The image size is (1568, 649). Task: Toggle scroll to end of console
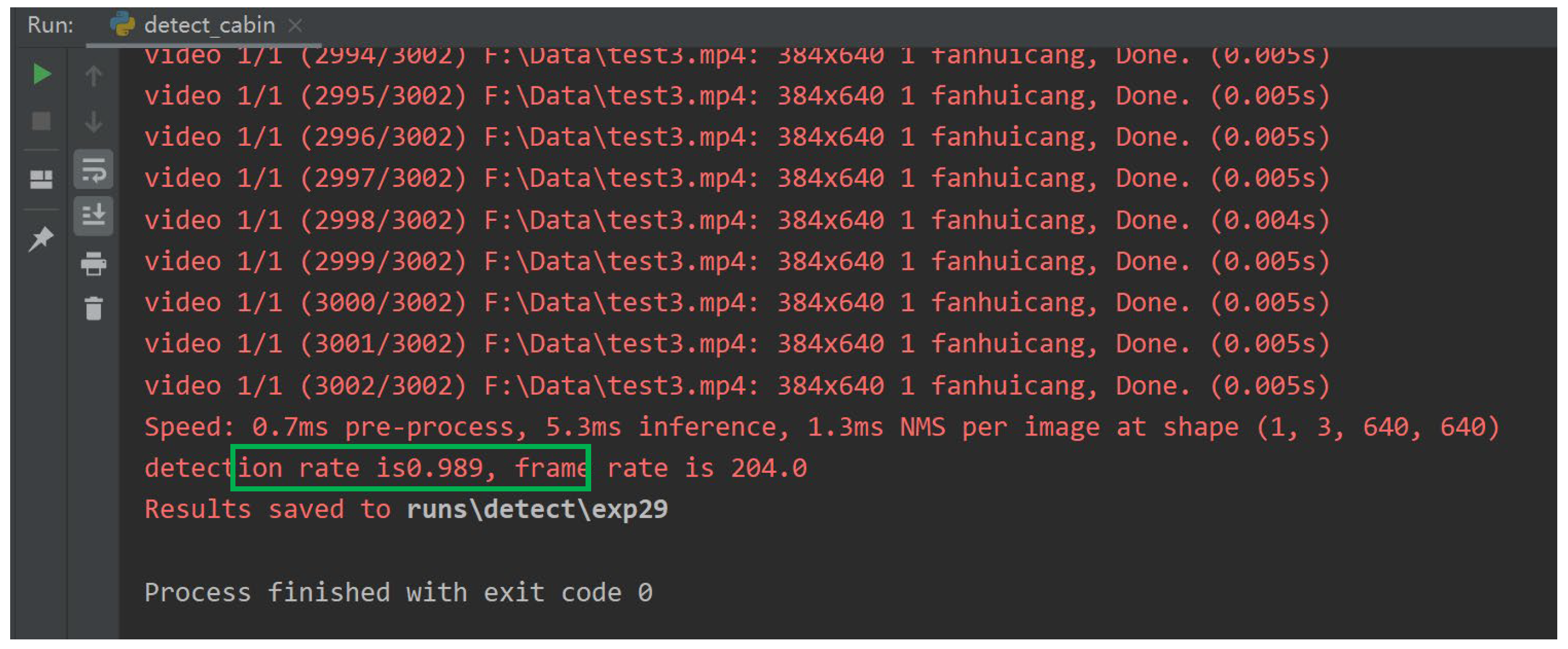click(93, 216)
